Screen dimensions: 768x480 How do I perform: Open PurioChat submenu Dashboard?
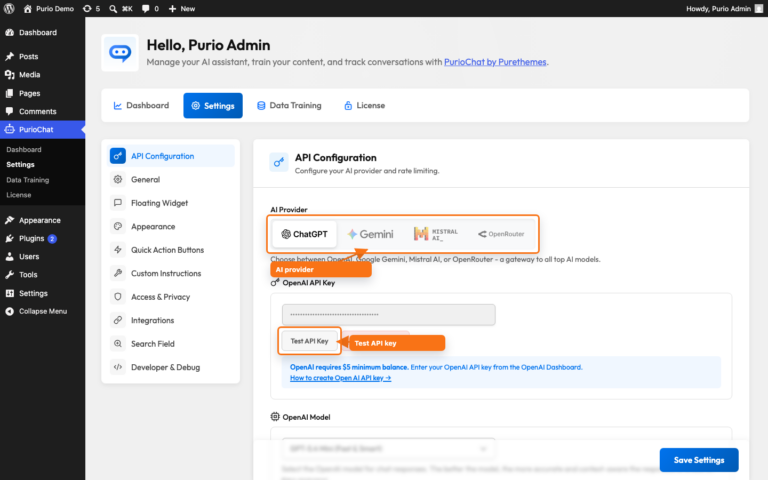[x=24, y=149]
